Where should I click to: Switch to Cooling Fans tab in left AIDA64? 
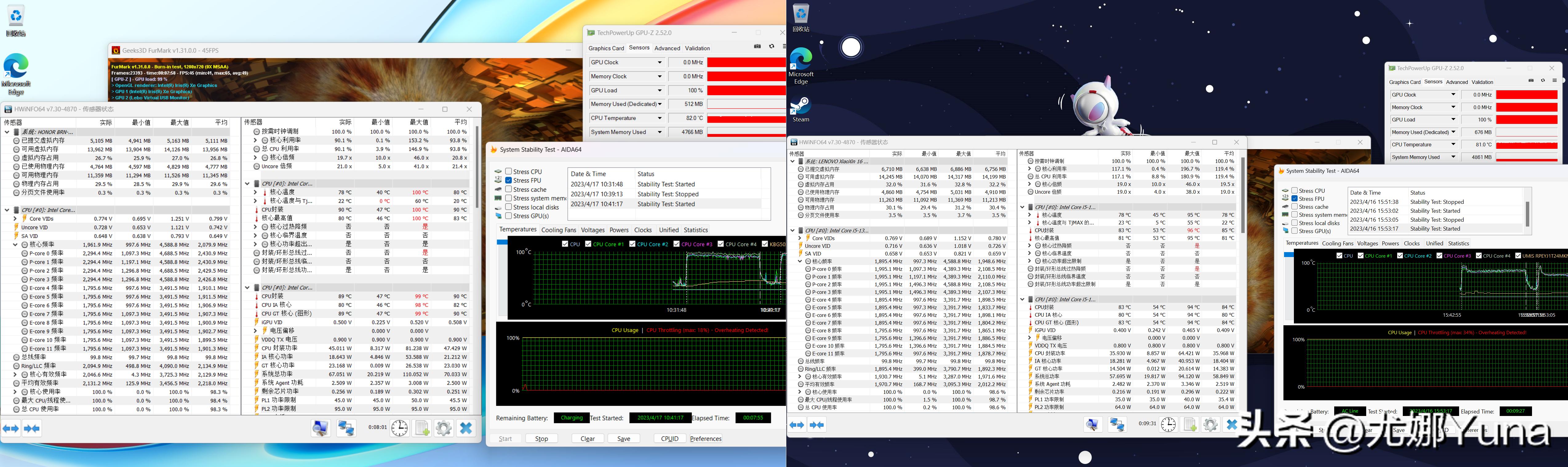(558, 230)
